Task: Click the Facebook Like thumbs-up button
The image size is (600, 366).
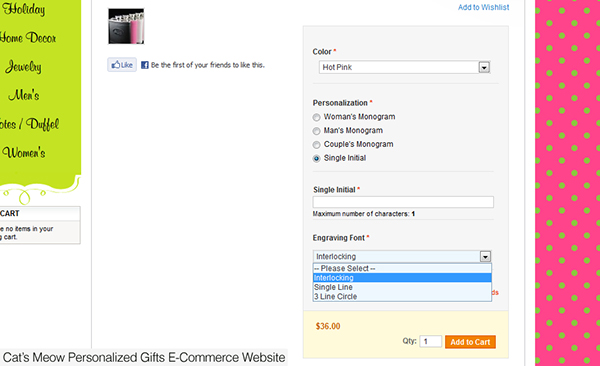Action: 122,65
